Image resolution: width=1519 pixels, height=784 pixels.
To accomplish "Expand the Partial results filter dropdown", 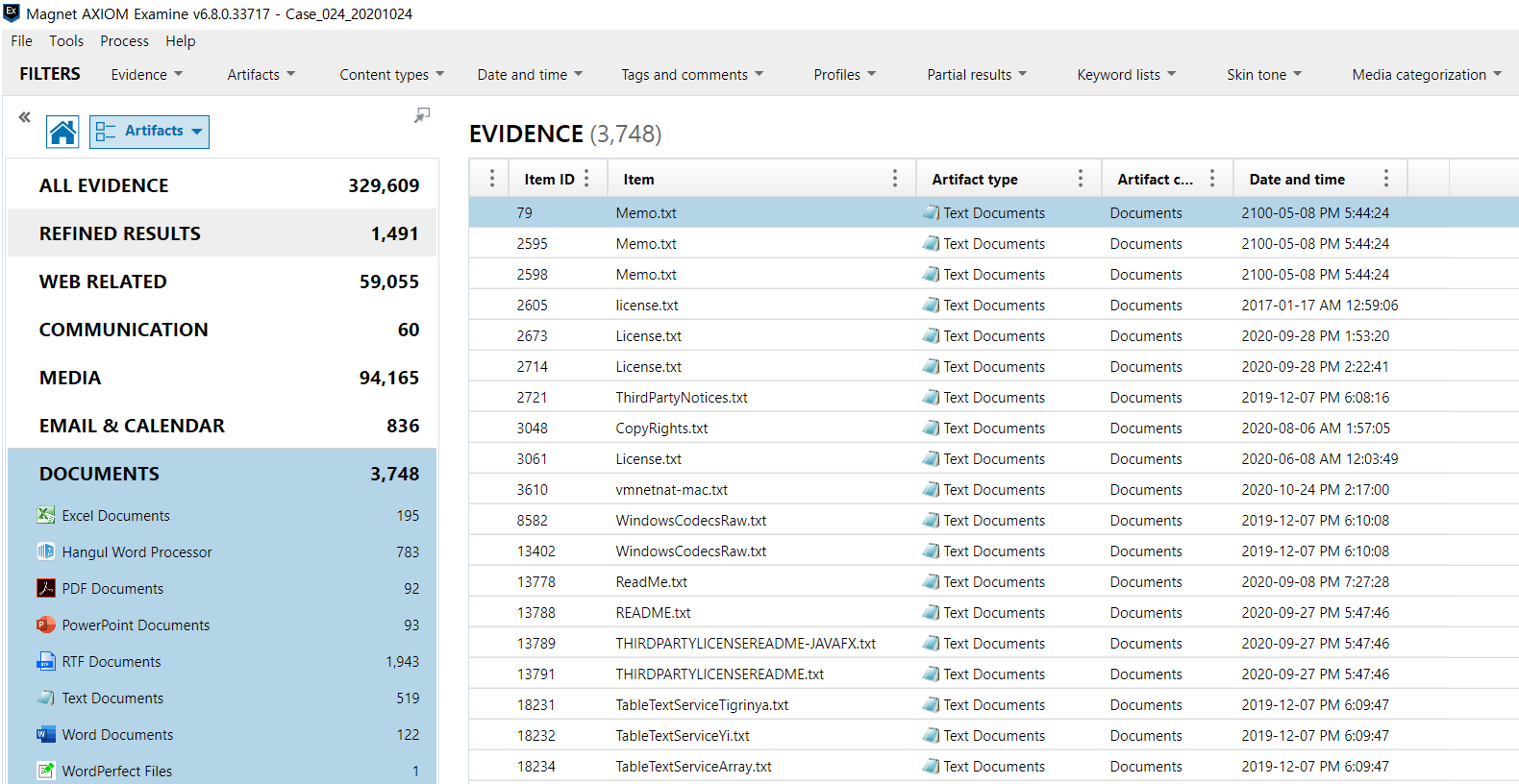I will tap(977, 74).
